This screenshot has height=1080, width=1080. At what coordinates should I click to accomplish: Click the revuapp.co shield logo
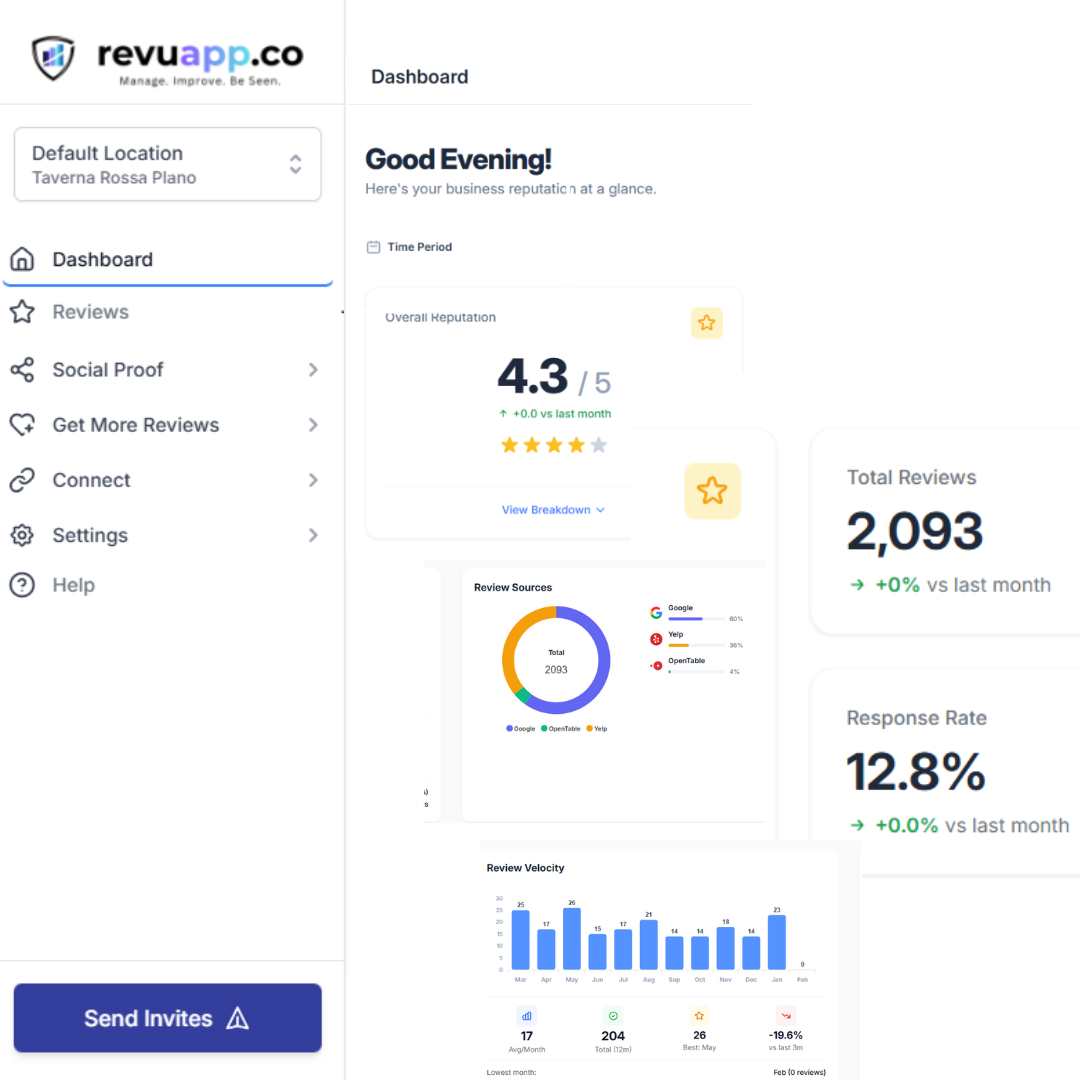[53, 57]
